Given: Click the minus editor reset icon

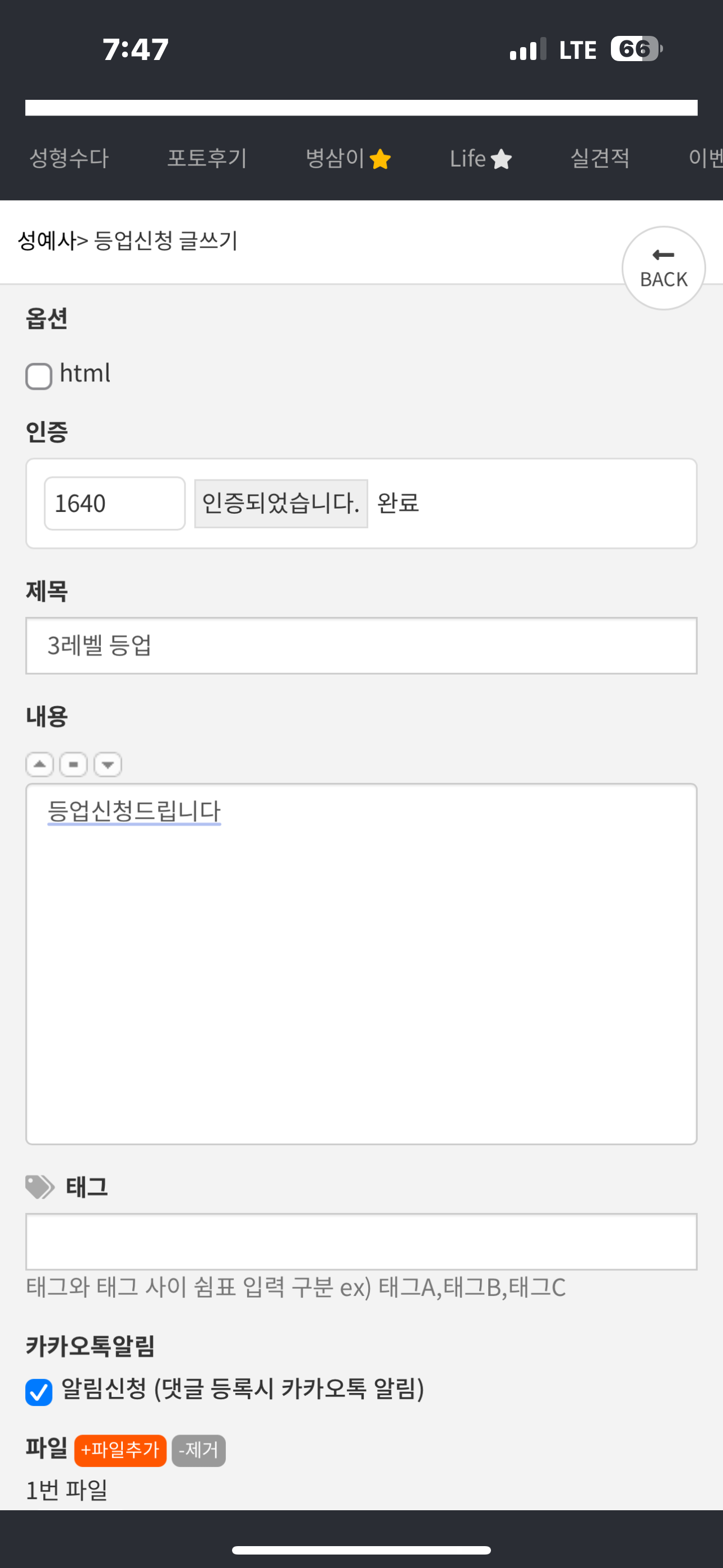Looking at the screenshot, I should [73, 764].
